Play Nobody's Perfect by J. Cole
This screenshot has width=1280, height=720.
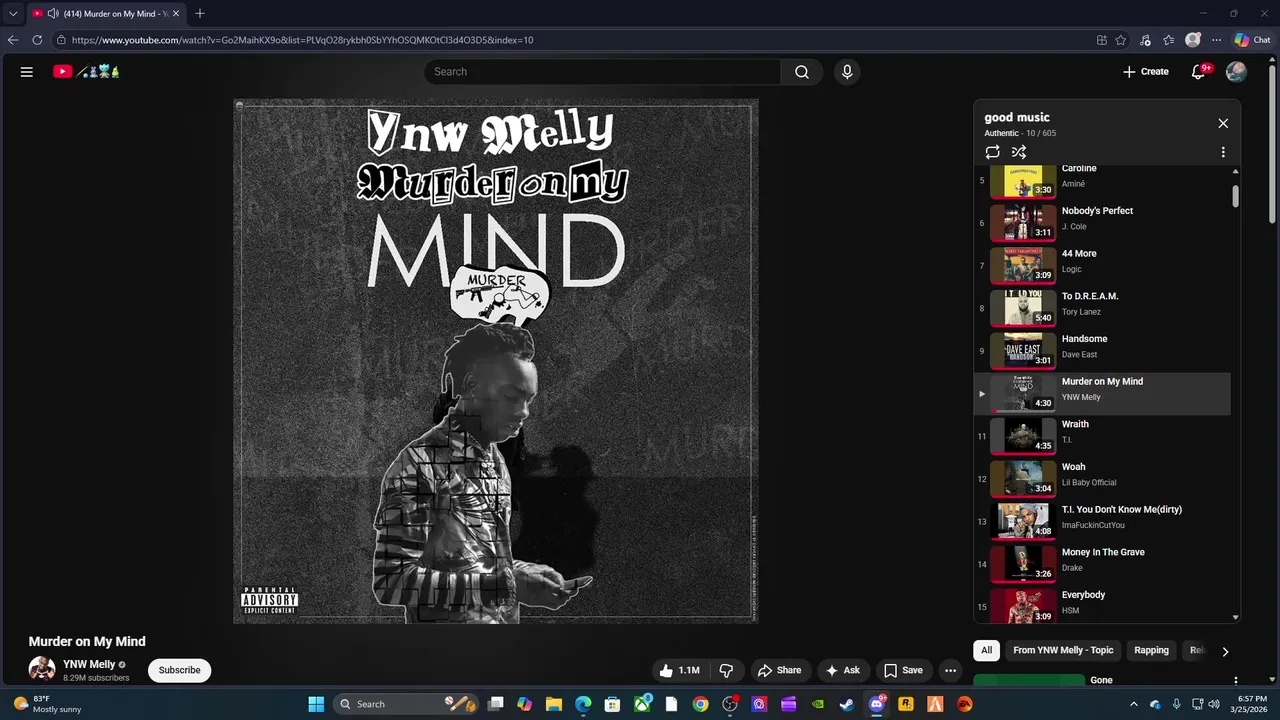[1102, 223]
